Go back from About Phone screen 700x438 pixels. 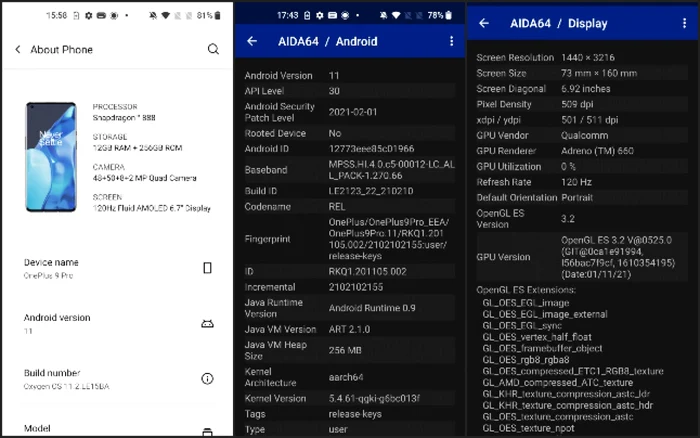coord(18,50)
